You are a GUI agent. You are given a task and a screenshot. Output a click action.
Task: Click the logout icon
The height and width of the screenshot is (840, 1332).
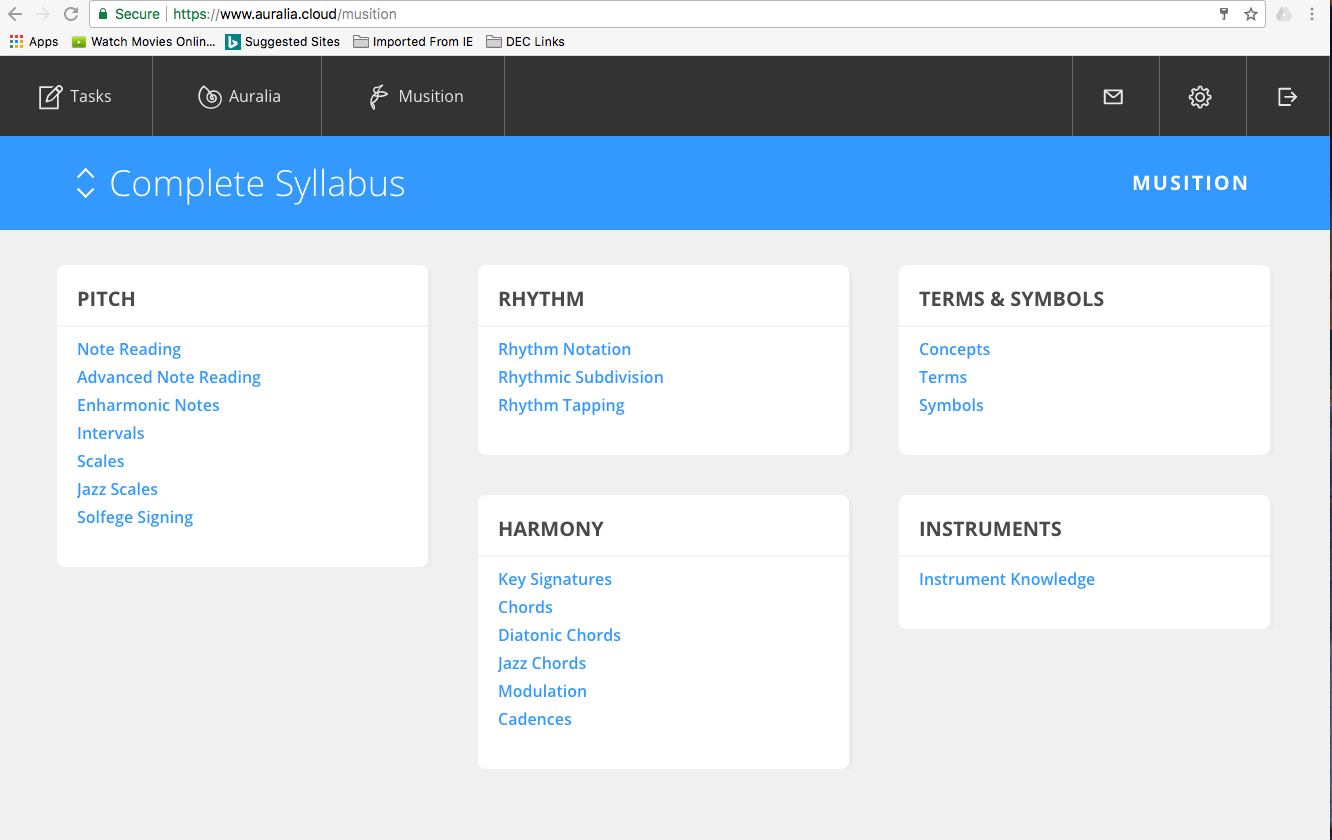coord(1288,97)
